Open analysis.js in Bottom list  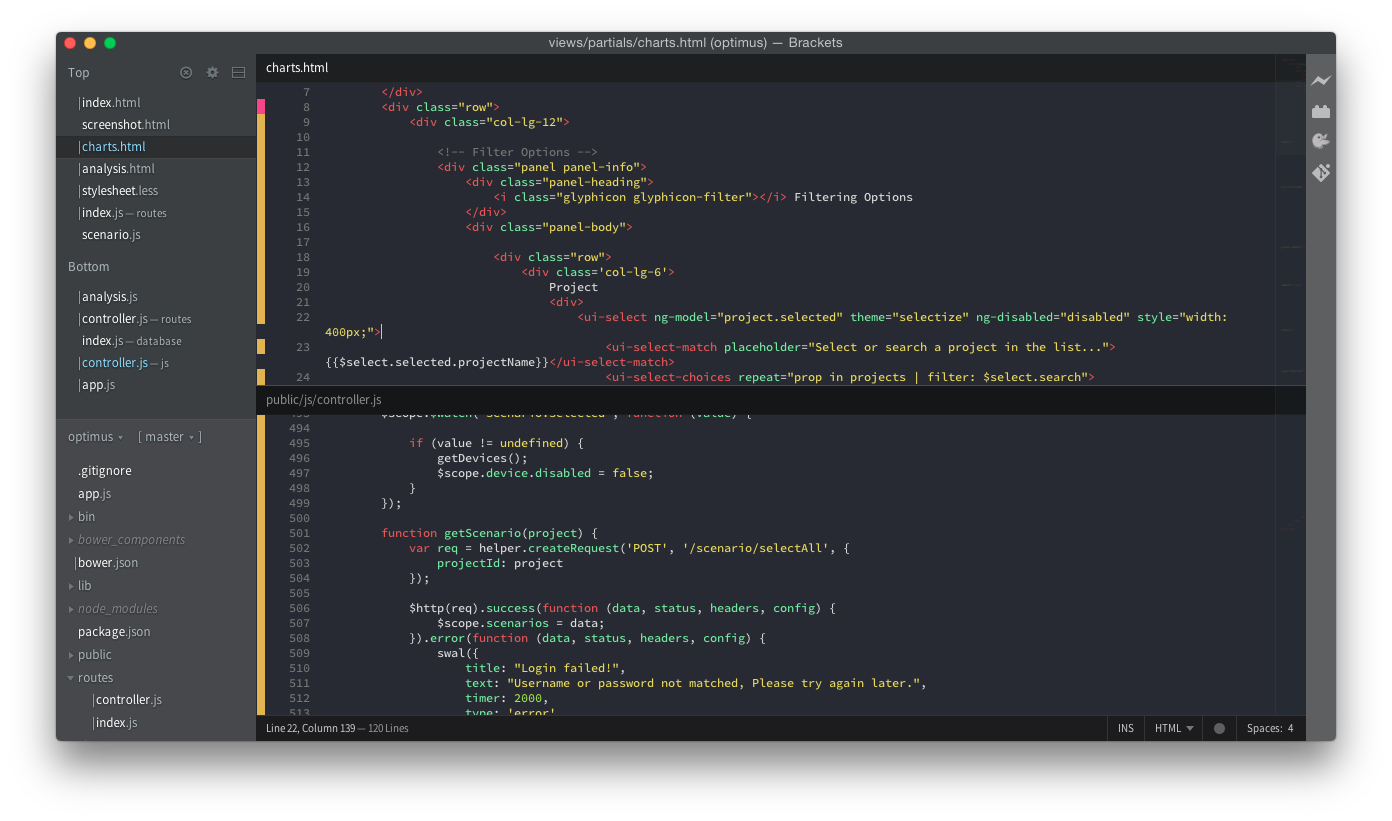coord(110,297)
